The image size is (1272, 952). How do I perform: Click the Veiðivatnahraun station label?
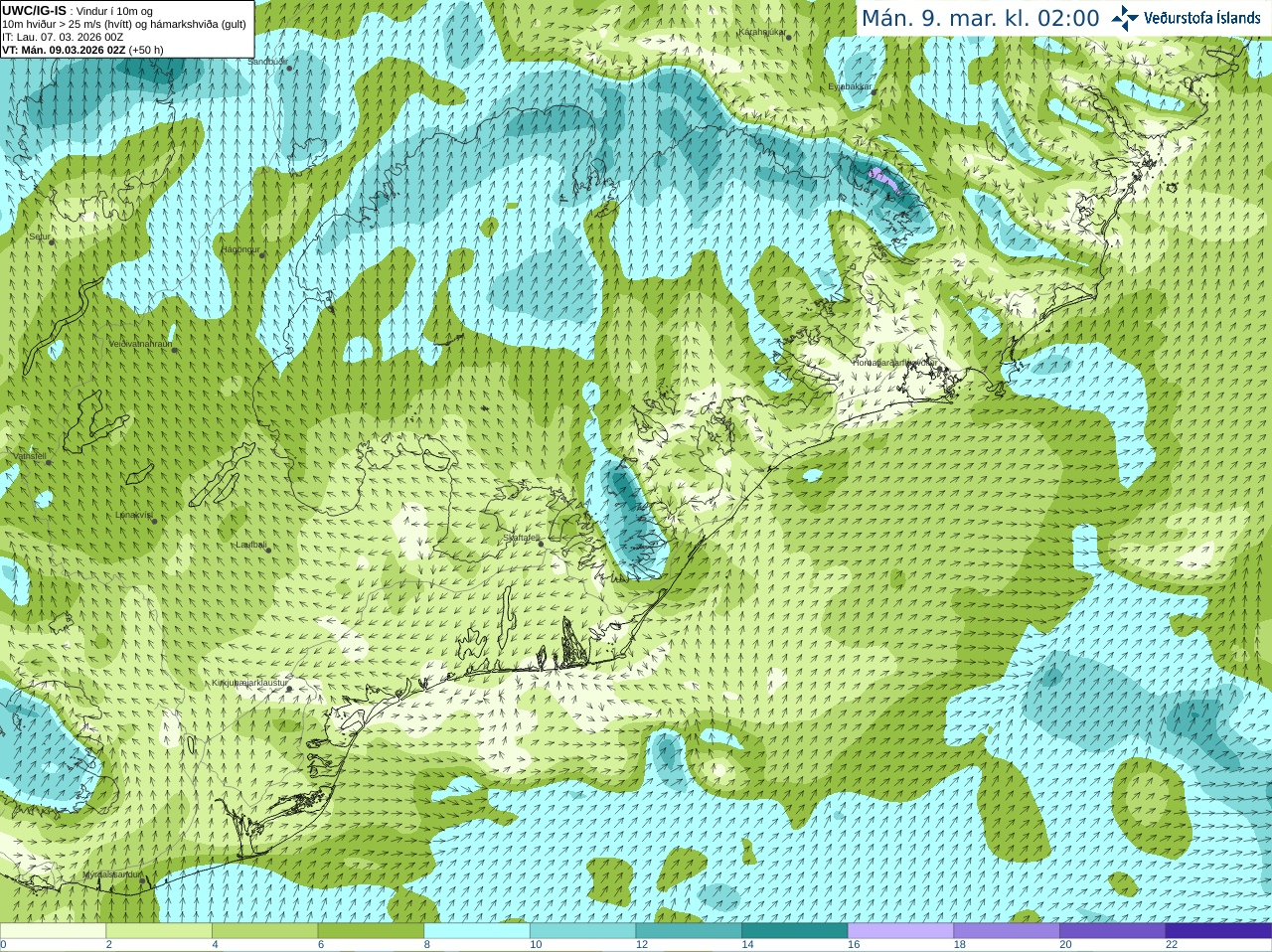[140, 344]
